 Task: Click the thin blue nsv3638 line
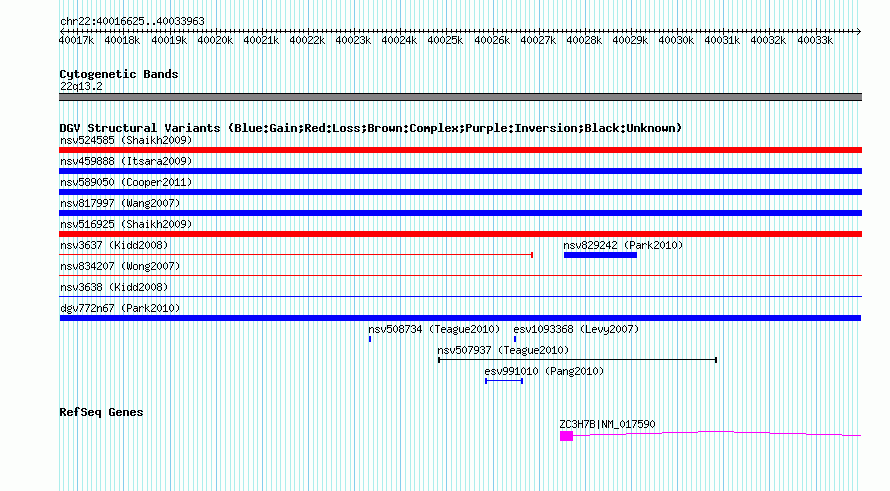point(460,297)
